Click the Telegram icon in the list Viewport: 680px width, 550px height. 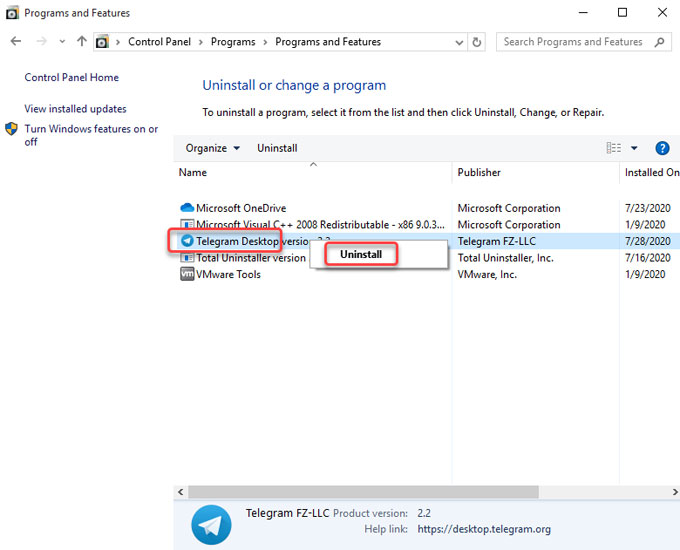click(187, 240)
